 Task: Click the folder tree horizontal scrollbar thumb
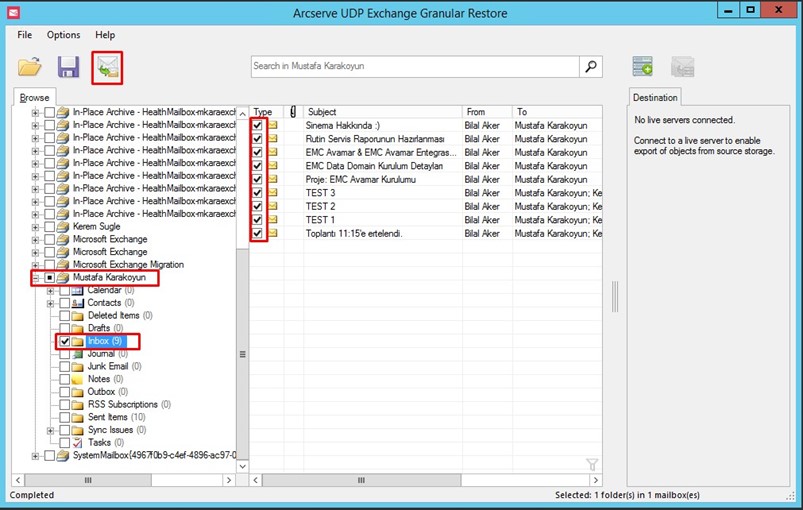88,480
